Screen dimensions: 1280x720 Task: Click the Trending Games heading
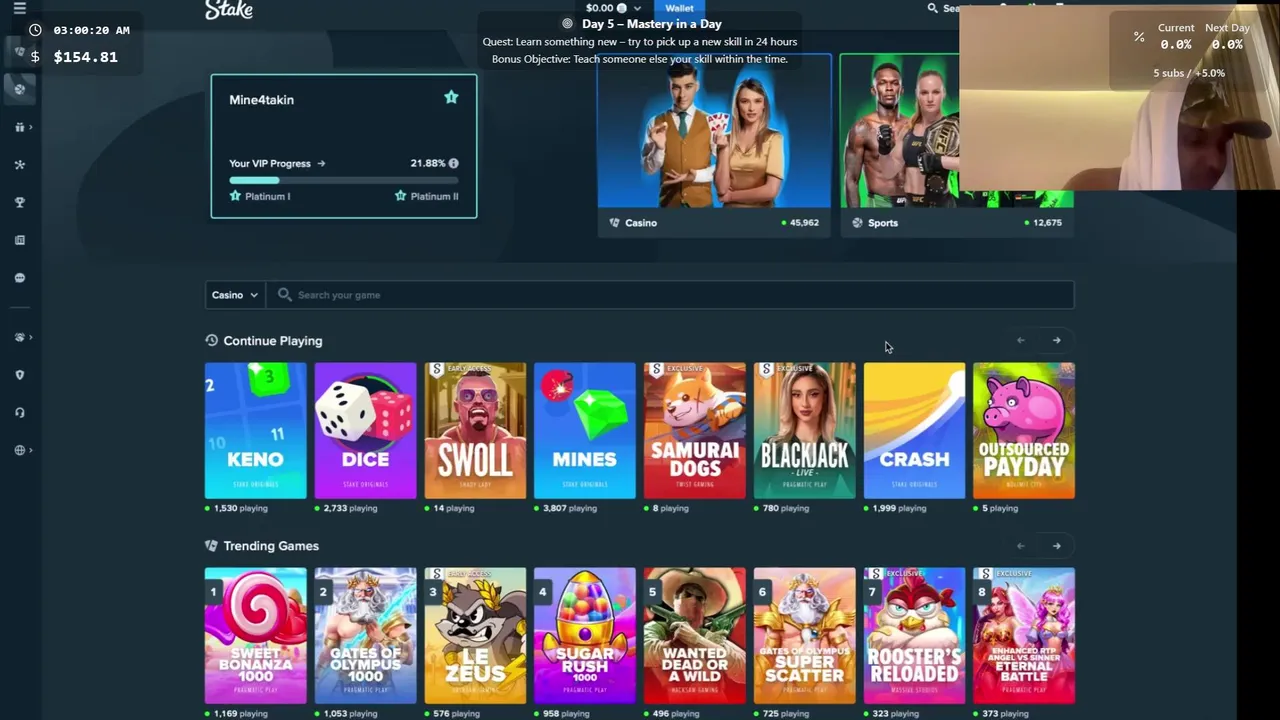click(271, 546)
